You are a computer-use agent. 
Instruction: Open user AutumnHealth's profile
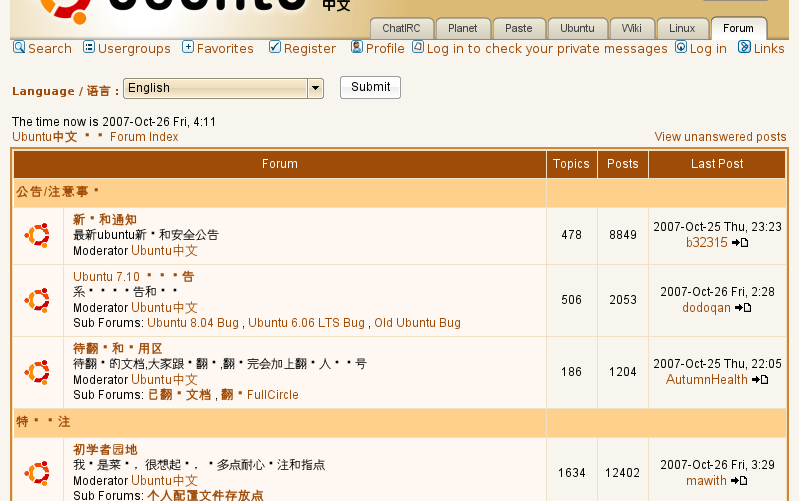(x=707, y=380)
